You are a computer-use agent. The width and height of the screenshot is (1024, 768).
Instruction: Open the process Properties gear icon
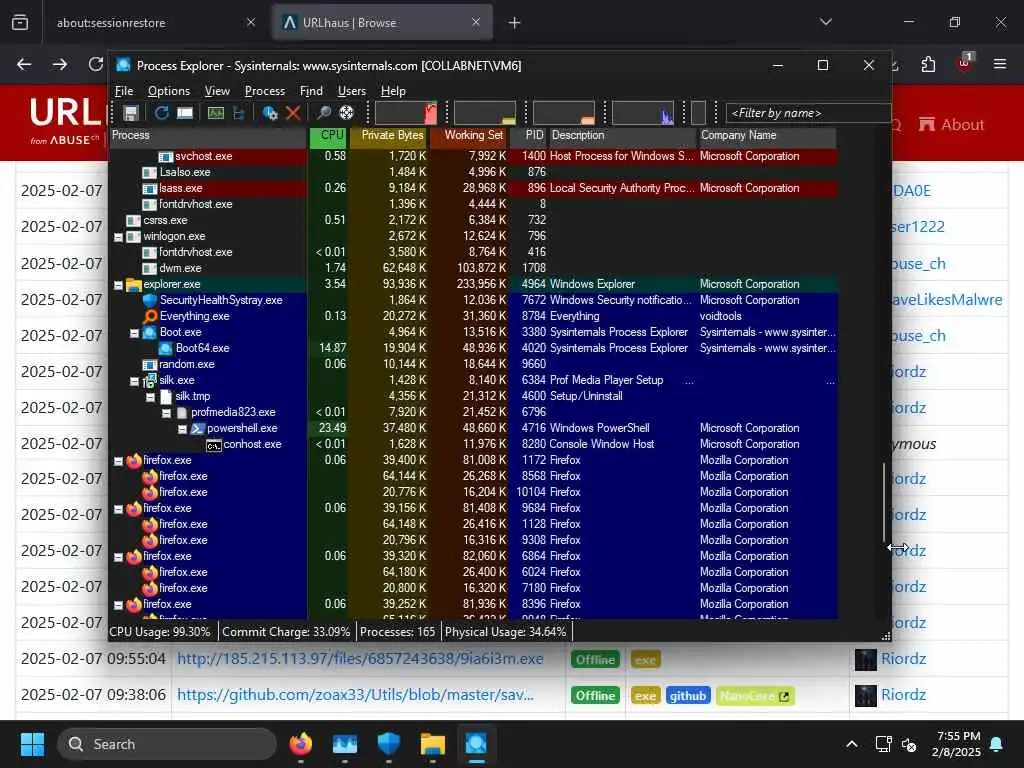coord(270,113)
